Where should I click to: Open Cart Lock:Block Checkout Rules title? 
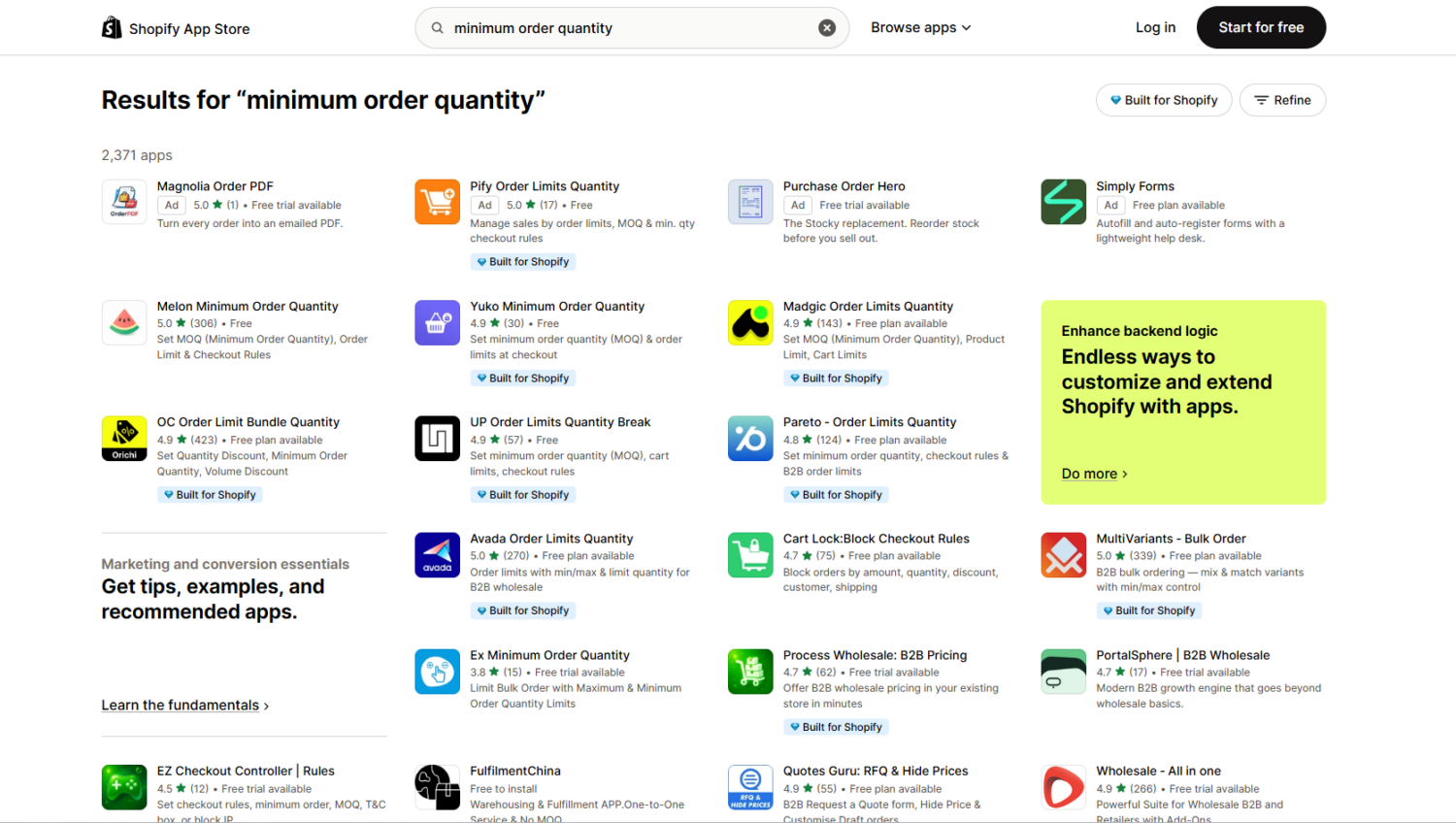point(877,539)
